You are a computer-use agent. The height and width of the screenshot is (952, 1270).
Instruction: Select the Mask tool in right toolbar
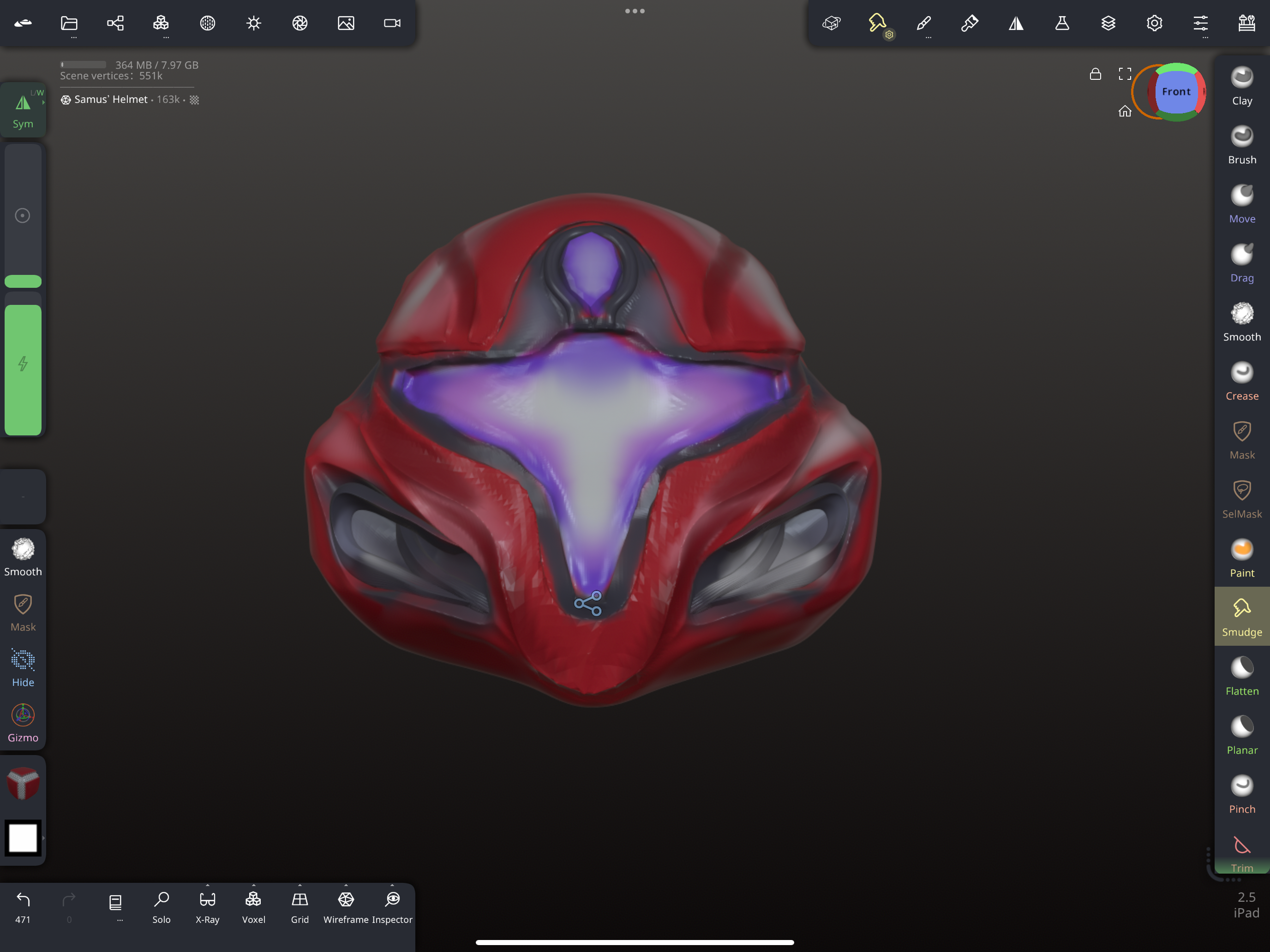click(x=1242, y=440)
